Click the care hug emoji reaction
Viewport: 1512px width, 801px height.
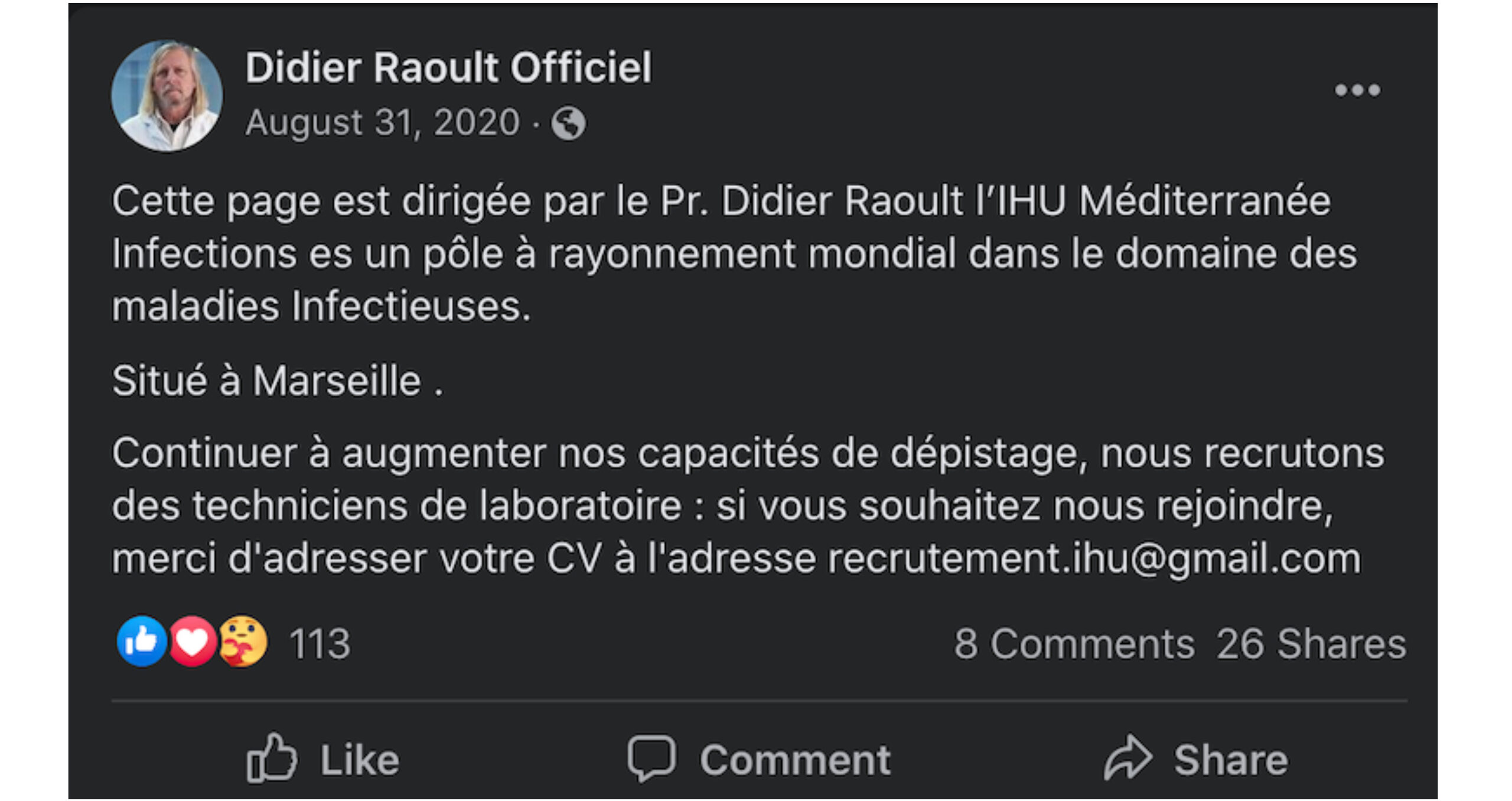(x=243, y=642)
